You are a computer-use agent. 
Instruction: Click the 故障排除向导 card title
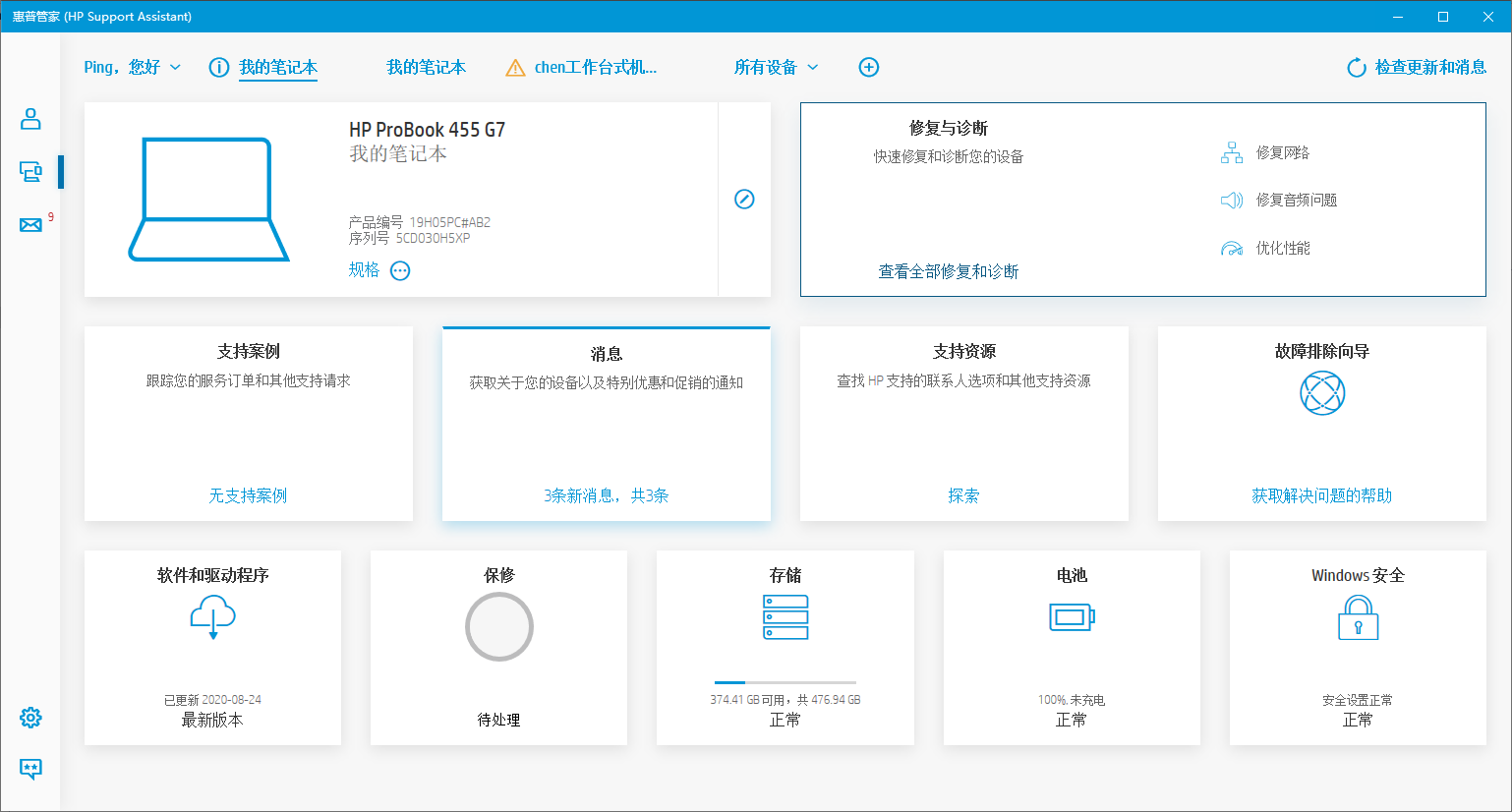tap(1322, 351)
